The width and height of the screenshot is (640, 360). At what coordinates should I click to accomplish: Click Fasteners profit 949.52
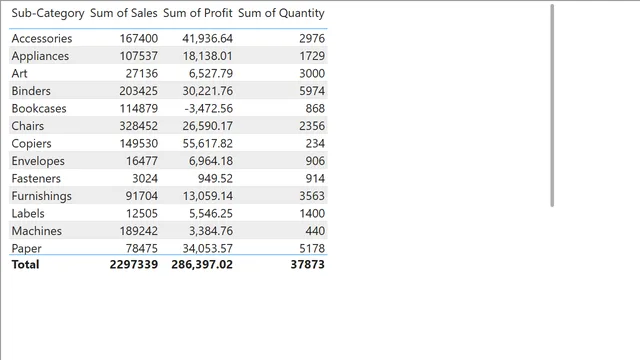(215, 179)
